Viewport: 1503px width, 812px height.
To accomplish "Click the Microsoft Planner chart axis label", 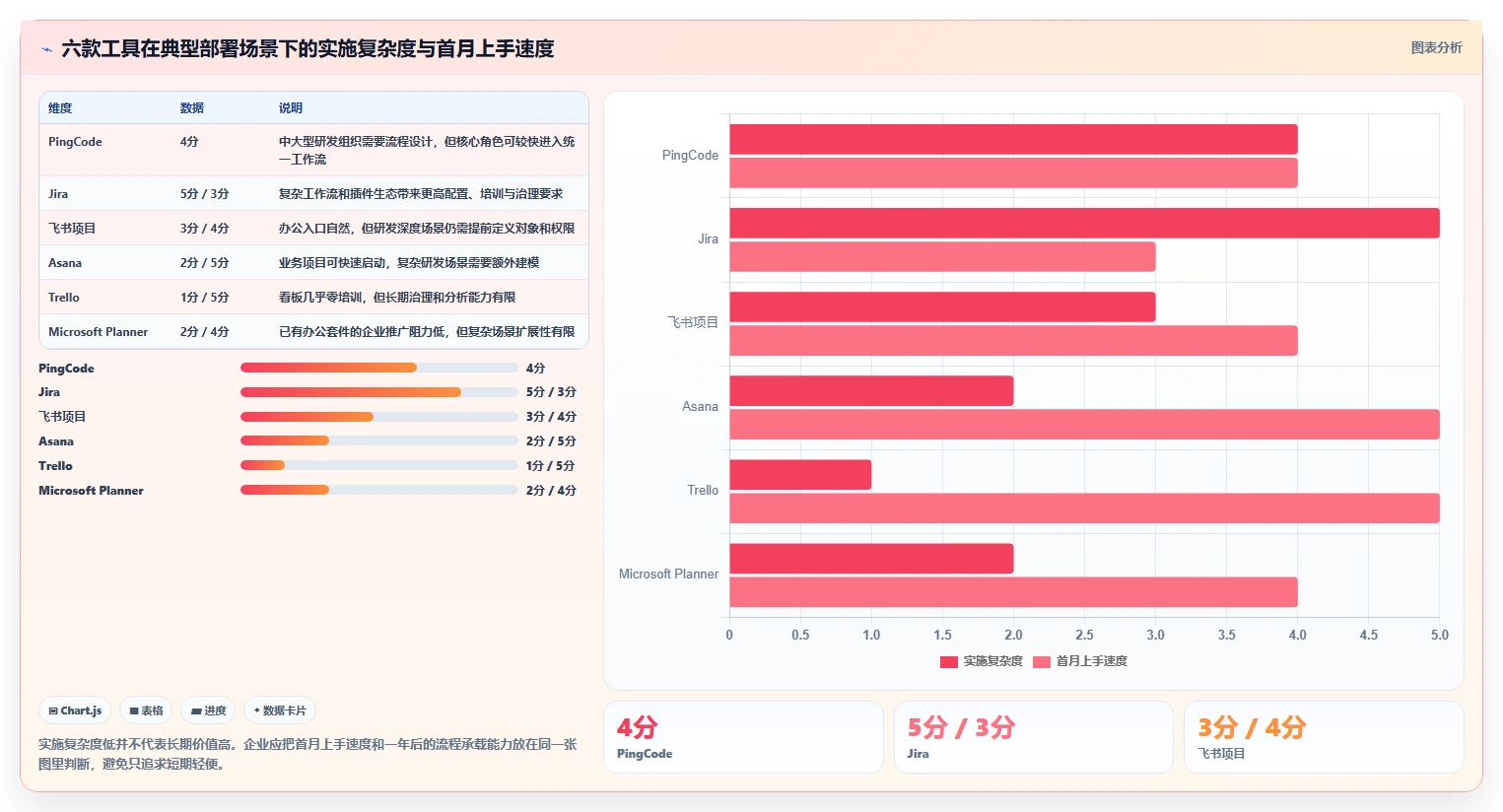I will 668,575.
